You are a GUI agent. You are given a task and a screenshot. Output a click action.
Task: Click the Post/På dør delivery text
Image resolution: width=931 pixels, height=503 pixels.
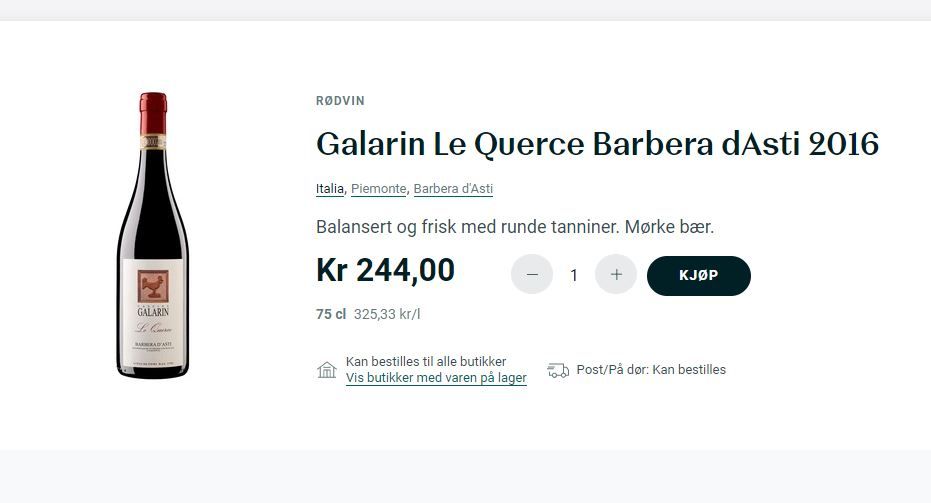click(651, 370)
